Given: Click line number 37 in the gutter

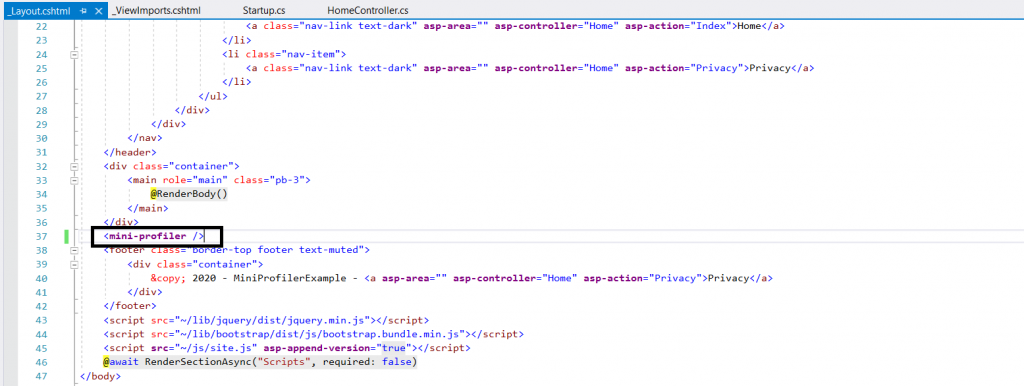Looking at the screenshot, I should pyautogui.click(x=41, y=236).
